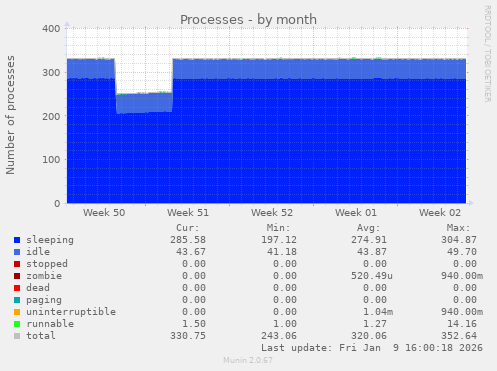Click the idle legend color swatch

pos(17,252)
